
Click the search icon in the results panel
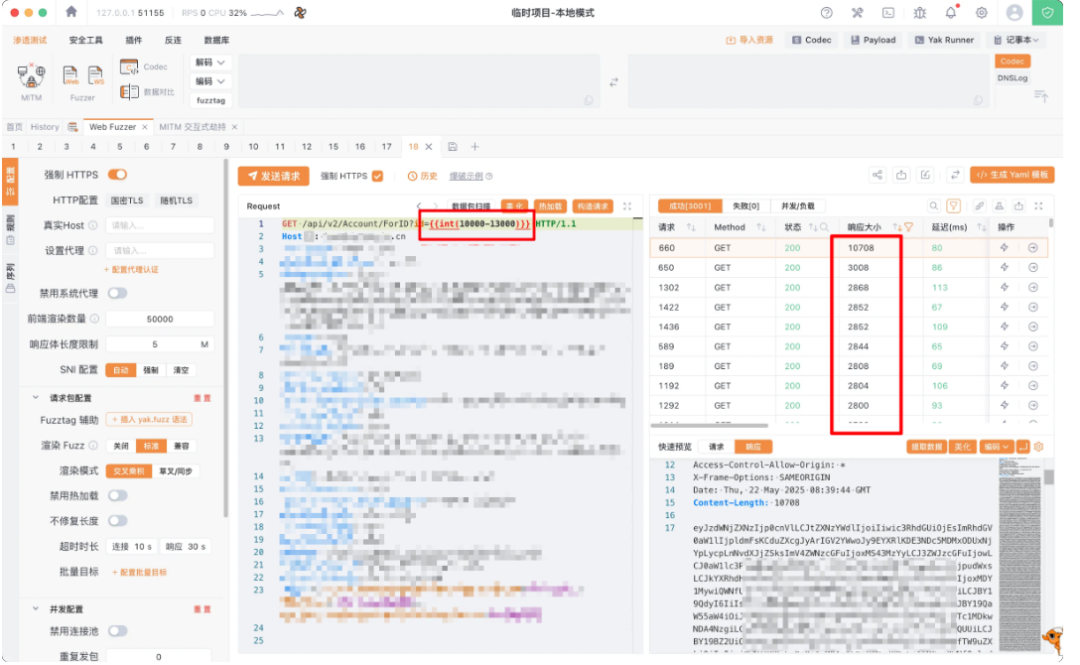click(934, 206)
